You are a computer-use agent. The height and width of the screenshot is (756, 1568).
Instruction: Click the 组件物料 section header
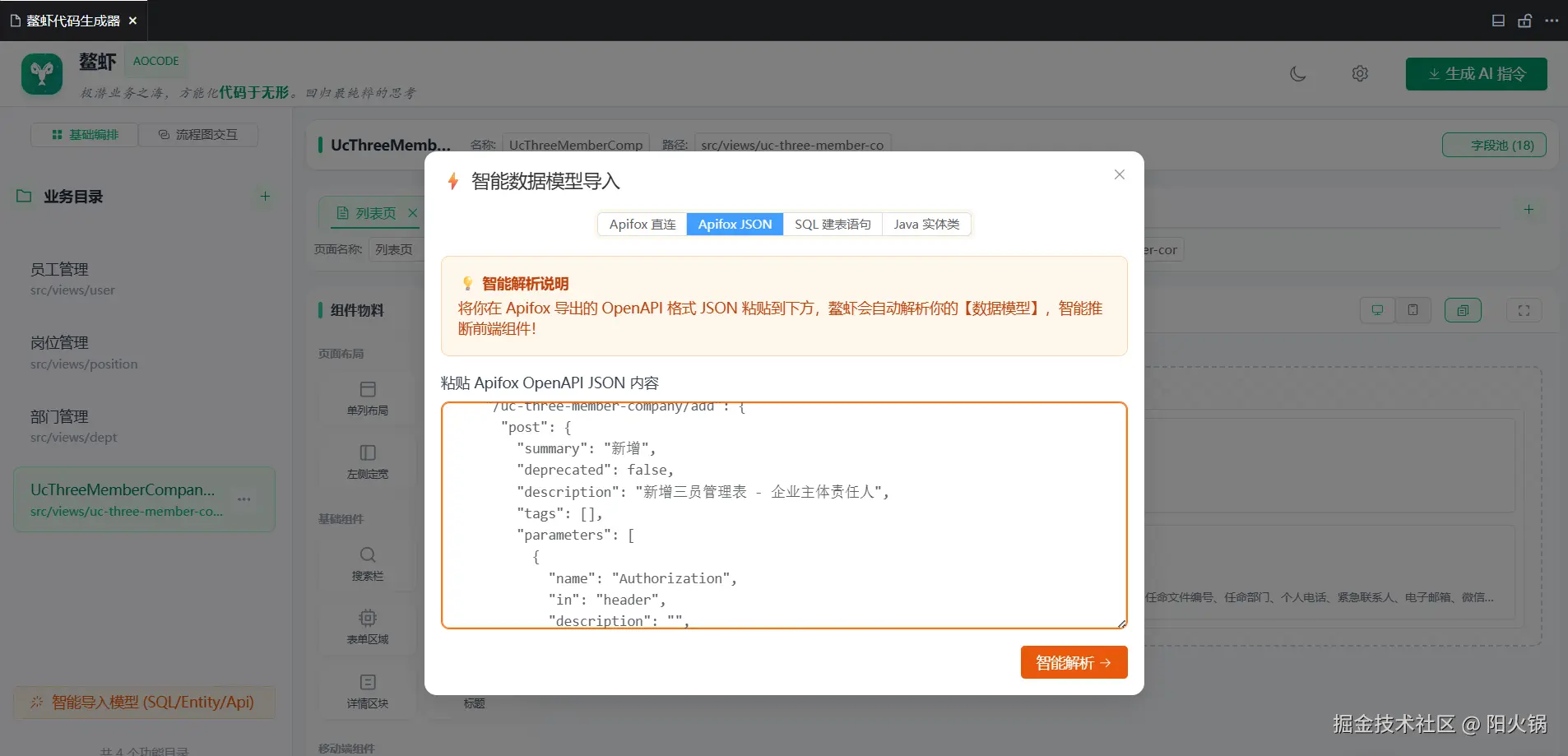357,310
